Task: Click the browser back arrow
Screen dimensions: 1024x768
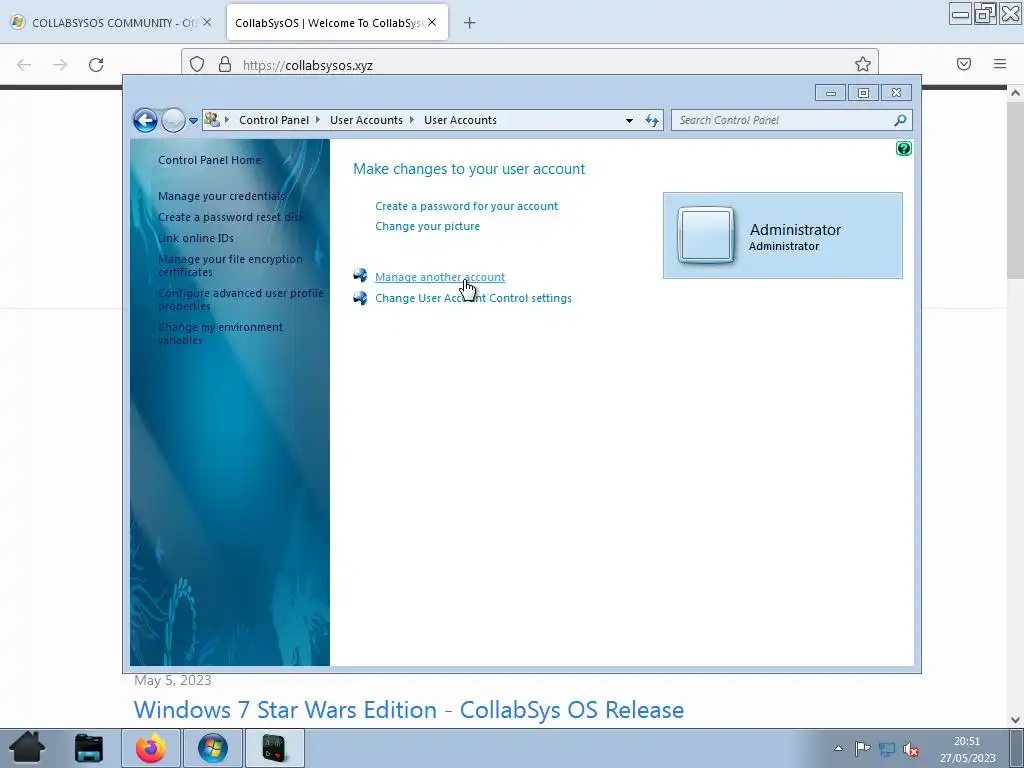Action: coord(24,65)
